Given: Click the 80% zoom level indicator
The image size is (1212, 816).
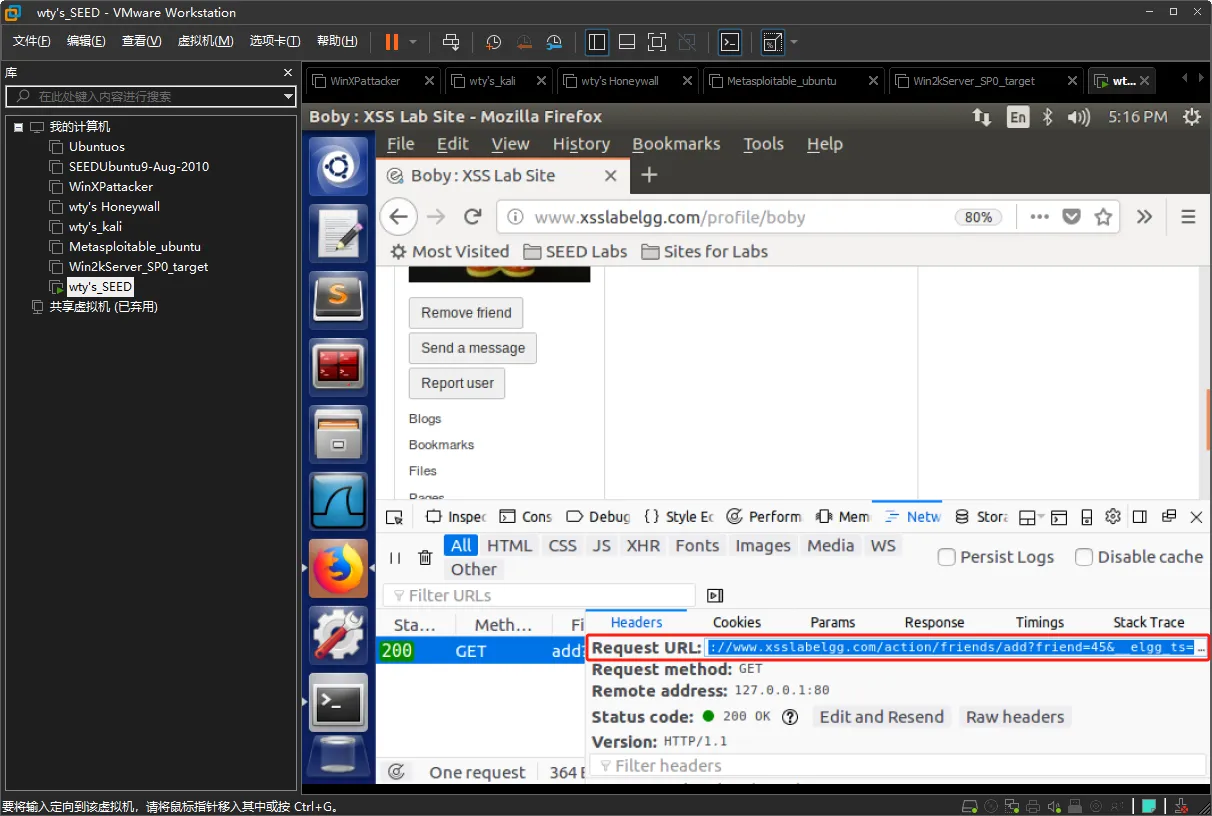Looking at the screenshot, I should click(x=978, y=217).
